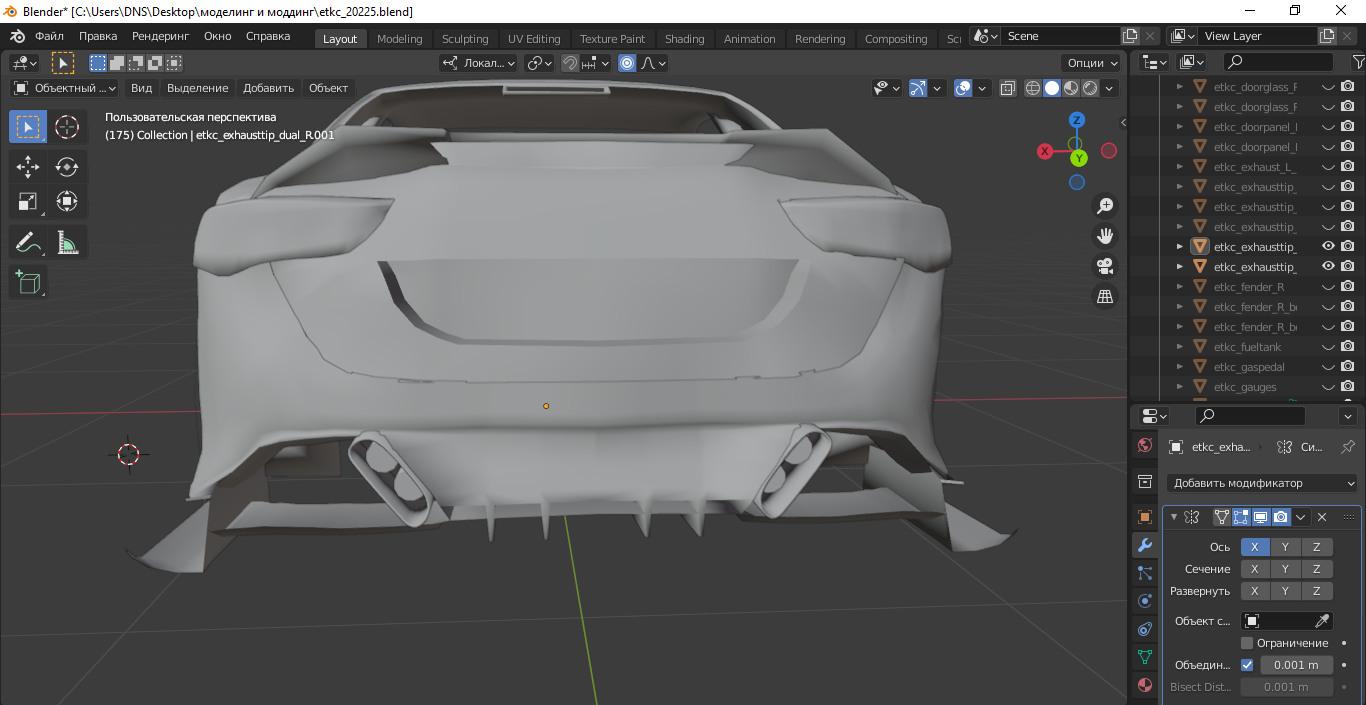
Task: Open the Опции options button
Action: (x=1092, y=63)
